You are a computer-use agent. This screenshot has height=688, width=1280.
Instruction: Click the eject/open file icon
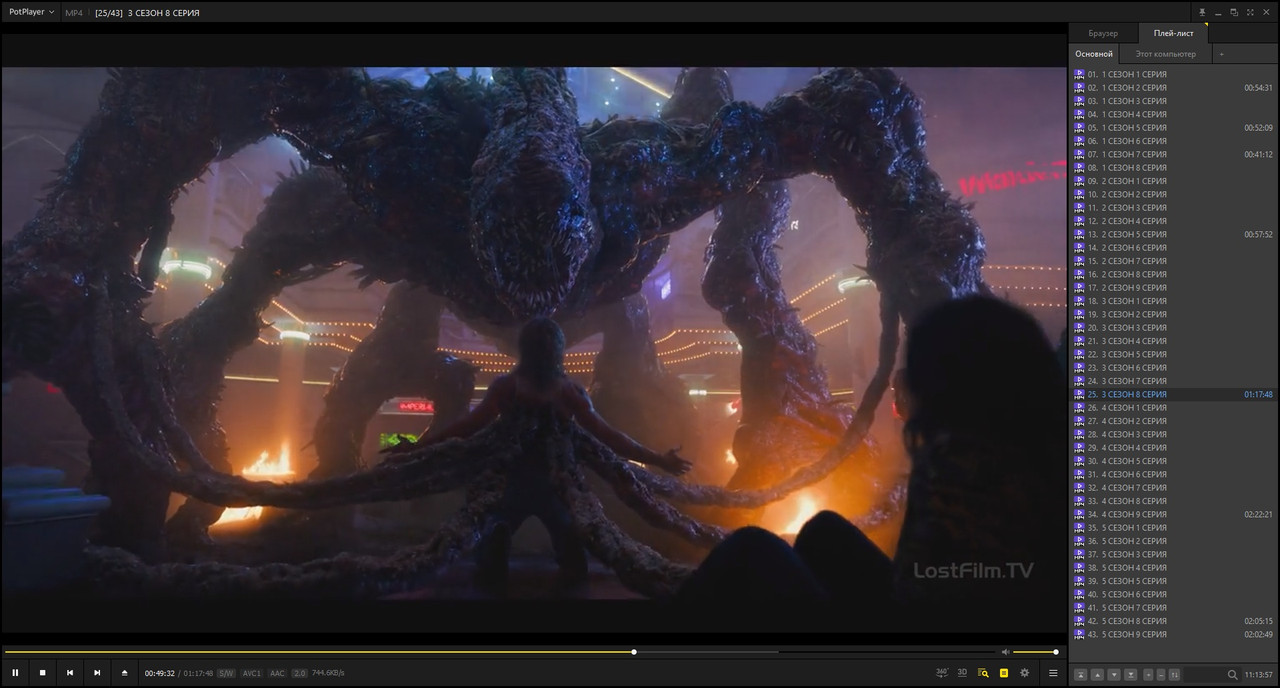124,673
